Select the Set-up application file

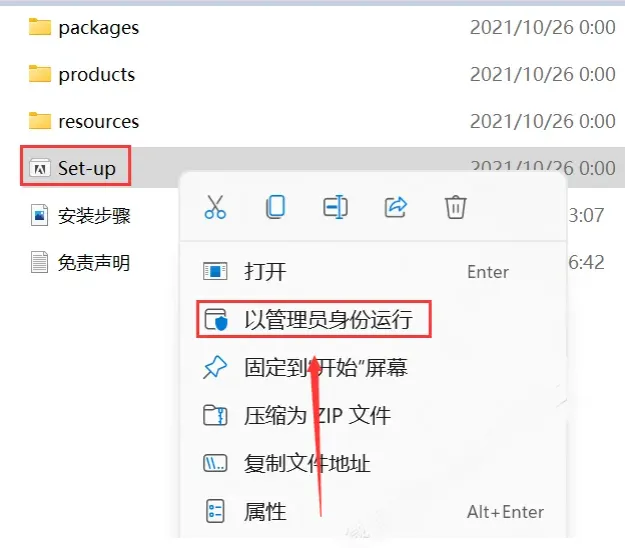[x=73, y=168]
